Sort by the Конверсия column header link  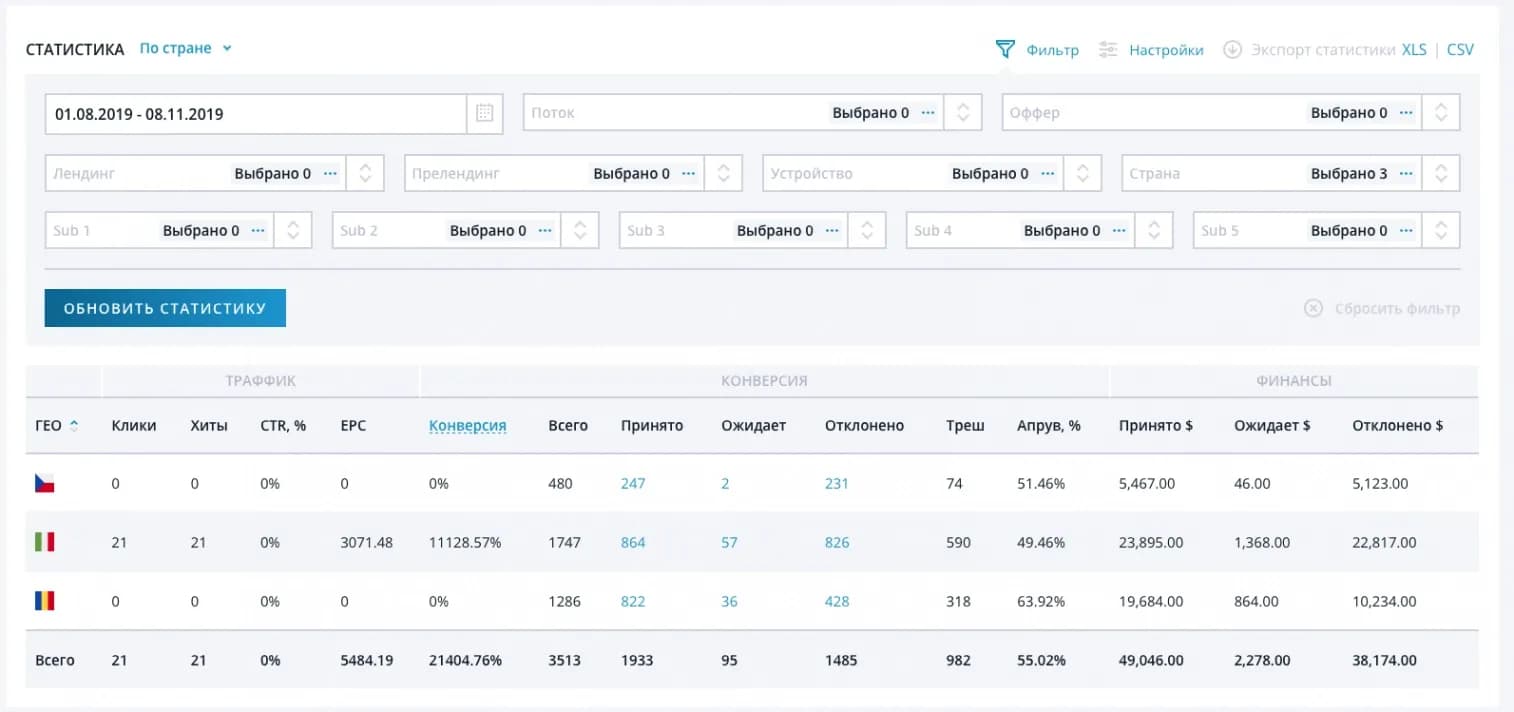467,425
